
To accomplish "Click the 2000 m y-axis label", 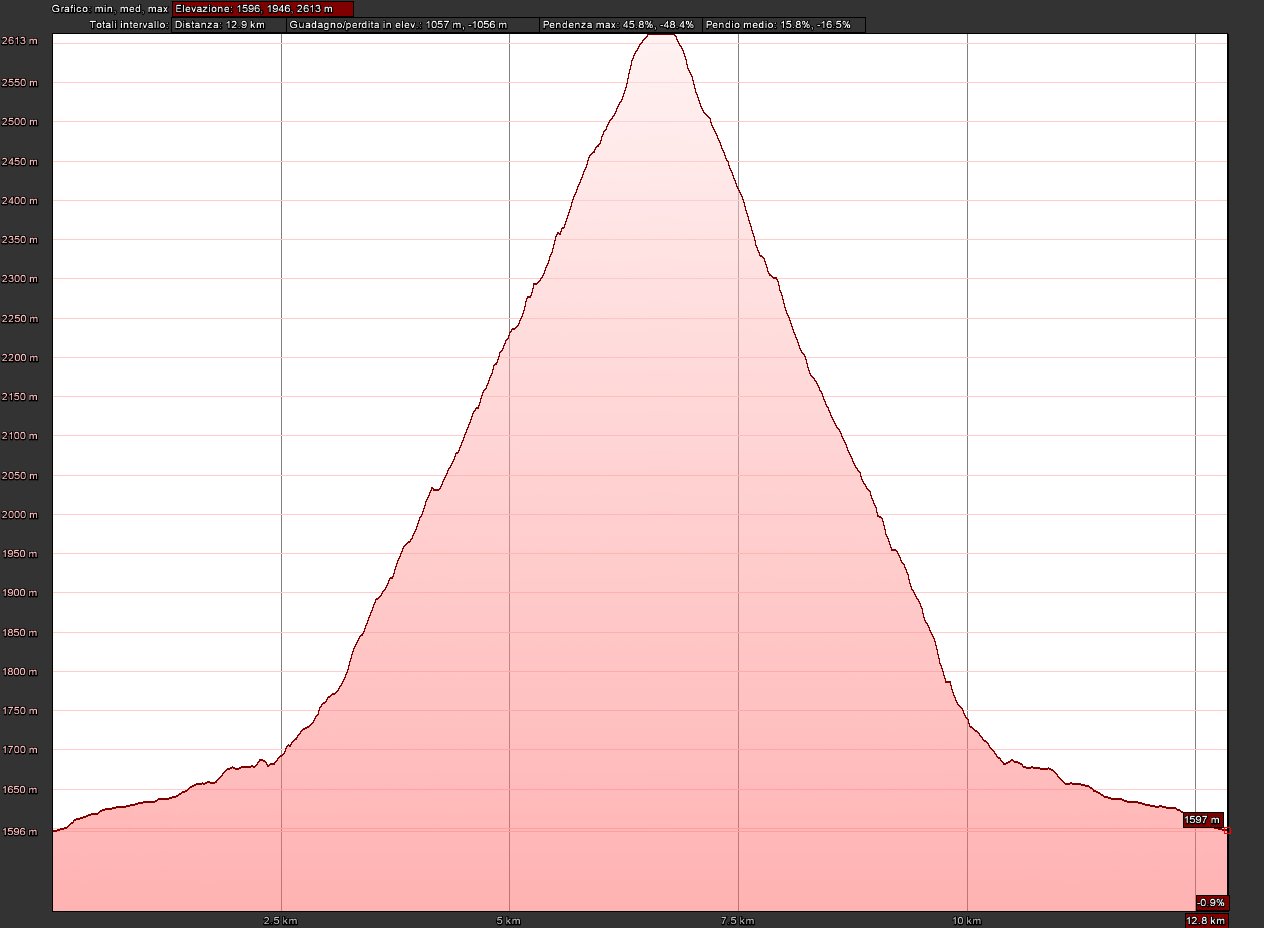I will pyautogui.click(x=20, y=515).
